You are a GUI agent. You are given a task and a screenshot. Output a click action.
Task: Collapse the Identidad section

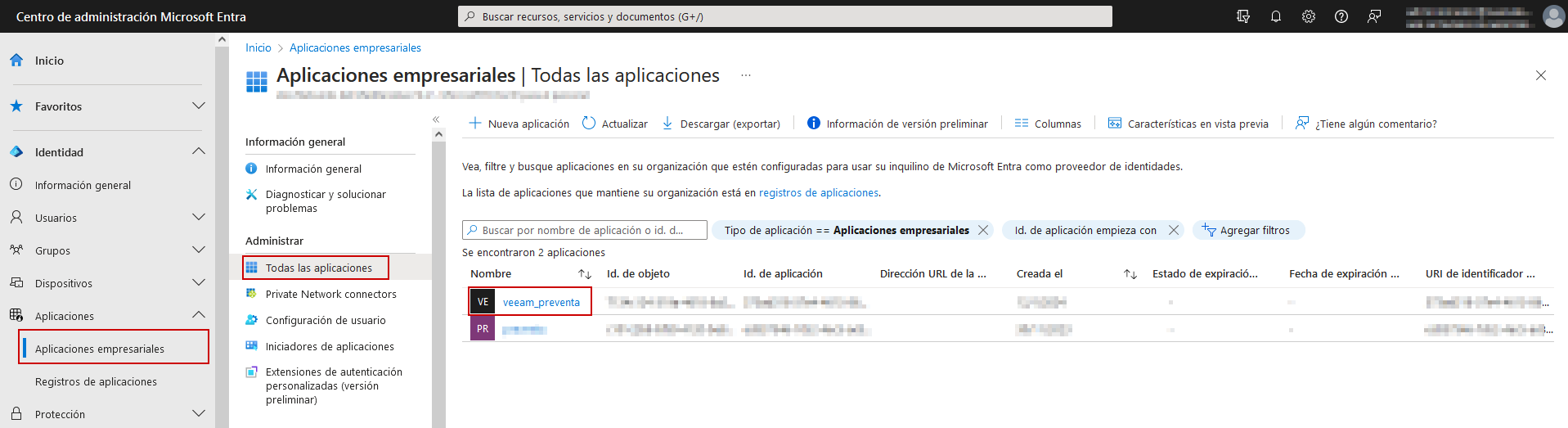198,151
